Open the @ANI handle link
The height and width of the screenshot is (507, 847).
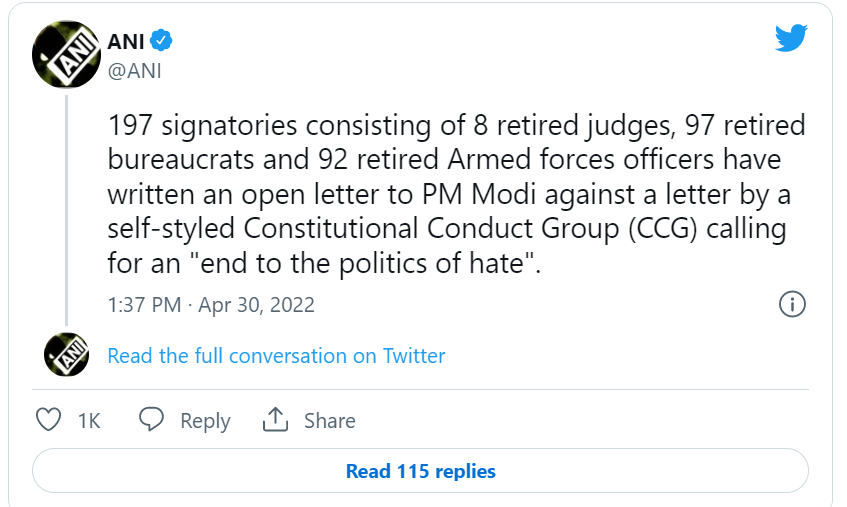(x=134, y=71)
